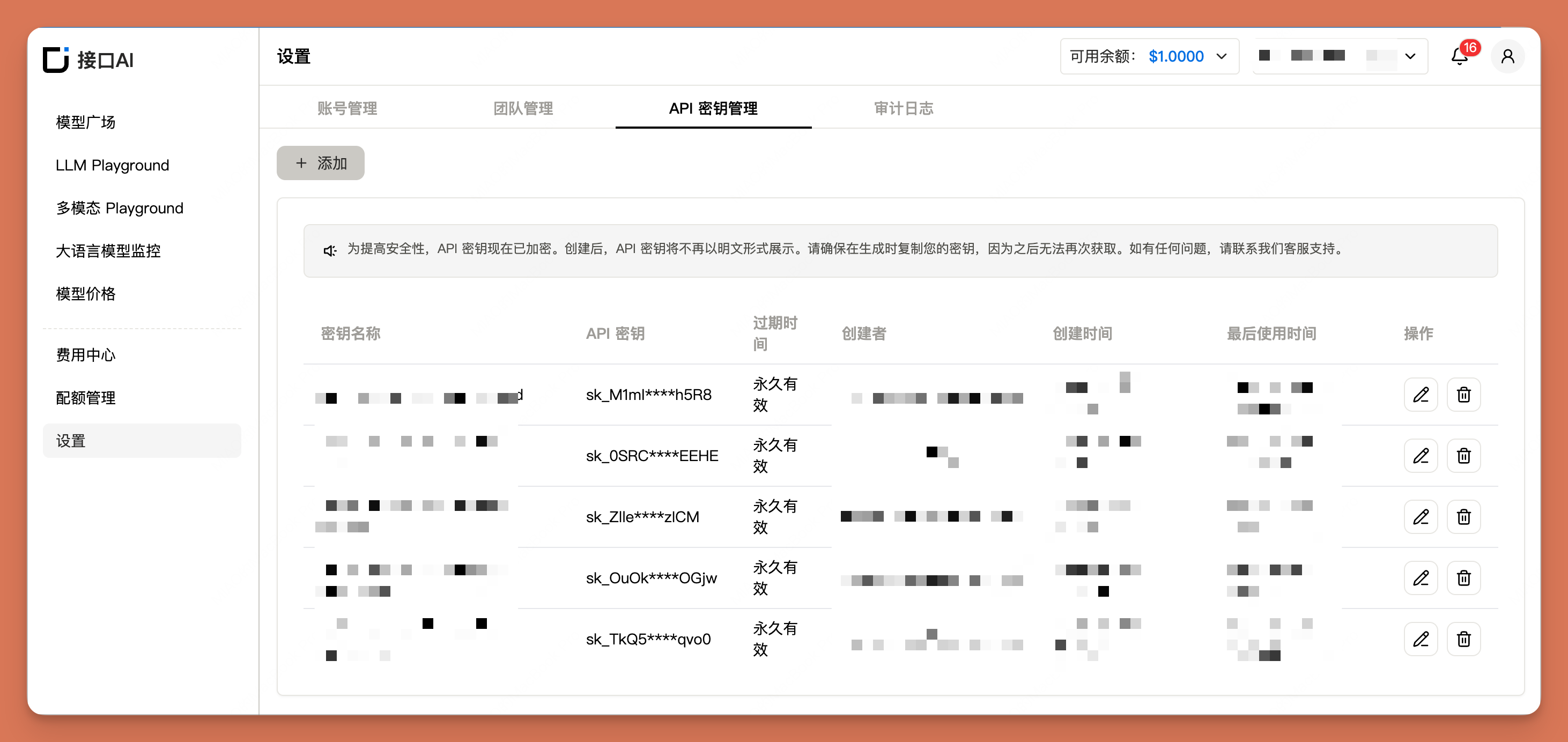
Task: Sort by the 密钥名称 column header
Action: 351,333
